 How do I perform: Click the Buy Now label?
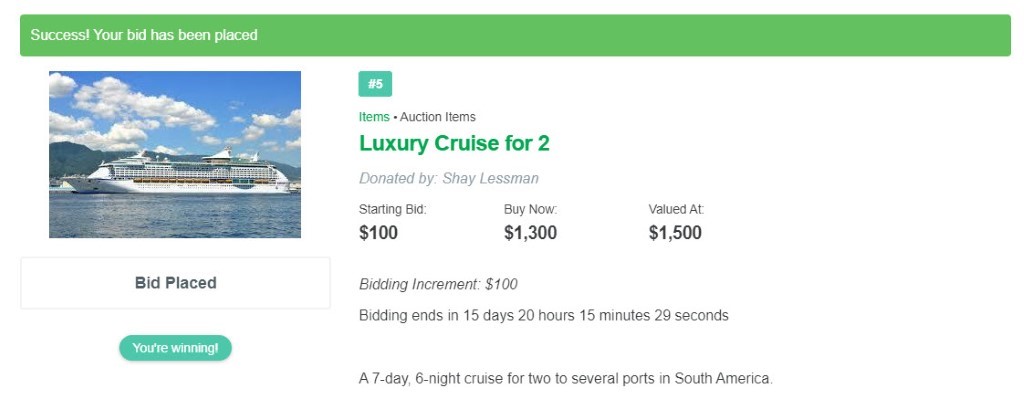530,210
